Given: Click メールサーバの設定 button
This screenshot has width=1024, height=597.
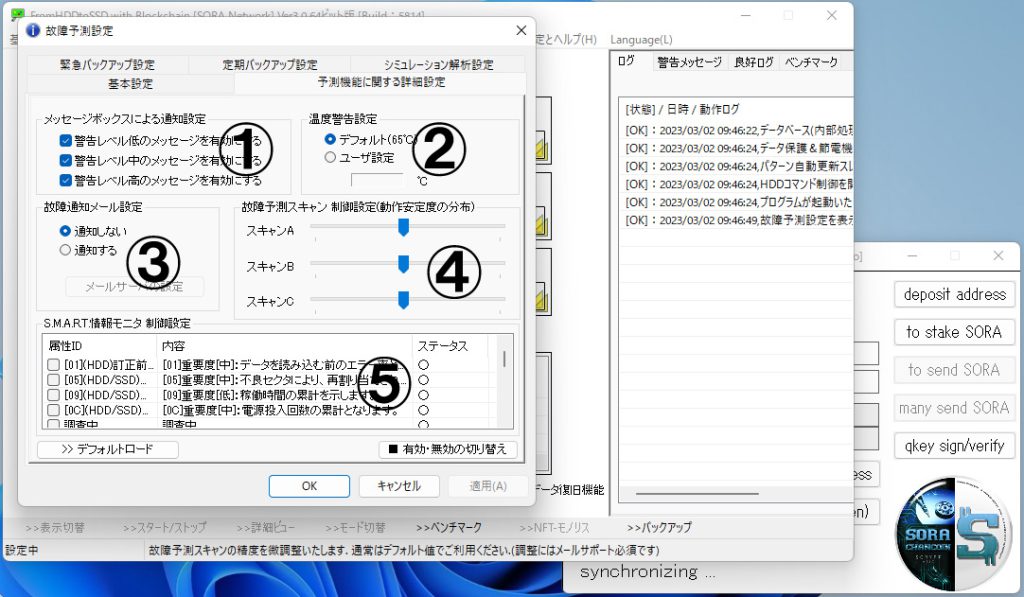Looking at the screenshot, I should (x=135, y=287).
